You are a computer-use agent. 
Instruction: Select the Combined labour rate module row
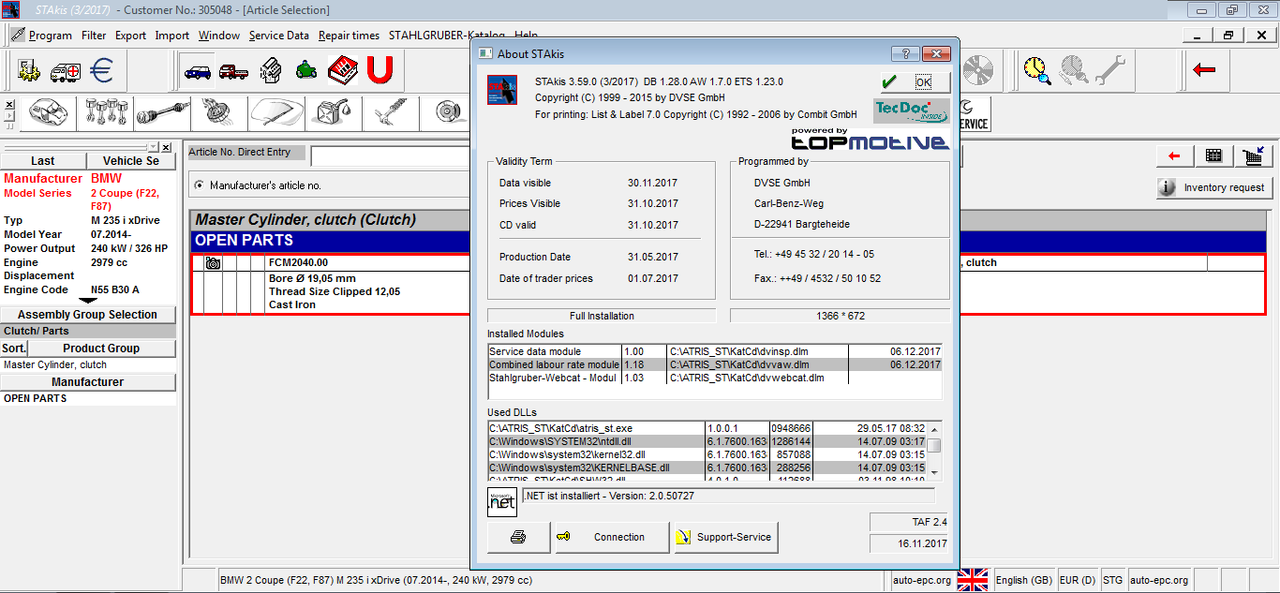[714, 365]
